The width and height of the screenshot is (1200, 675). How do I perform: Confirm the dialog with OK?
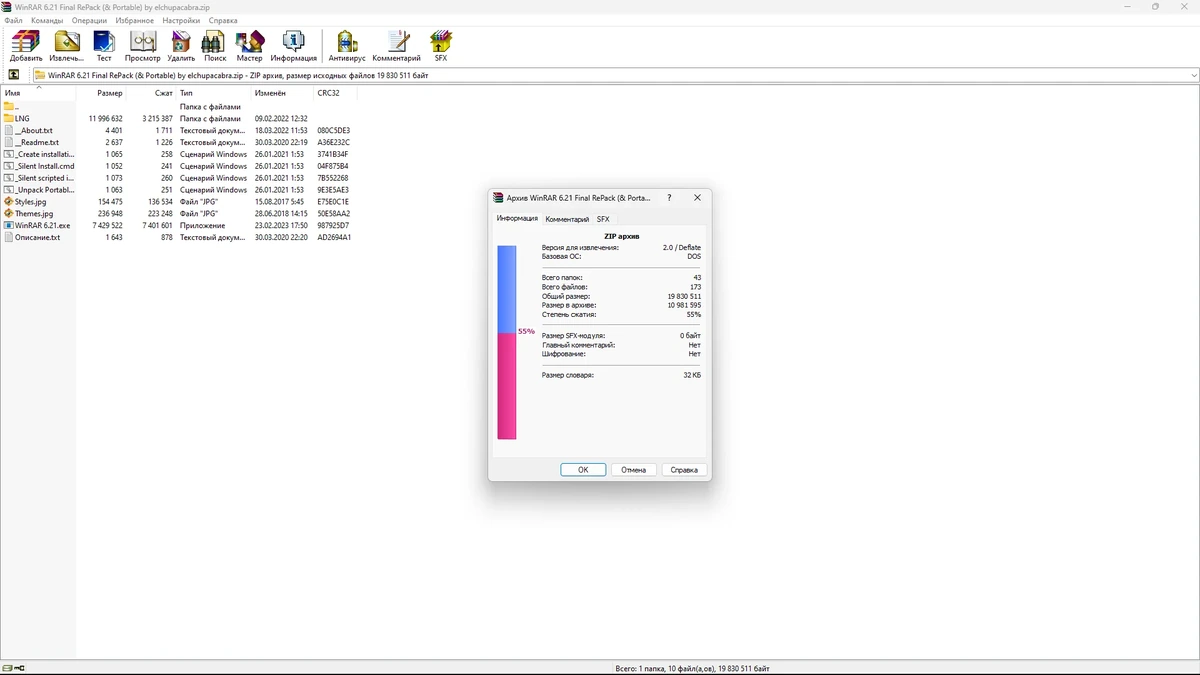click(x=583, y=469)
